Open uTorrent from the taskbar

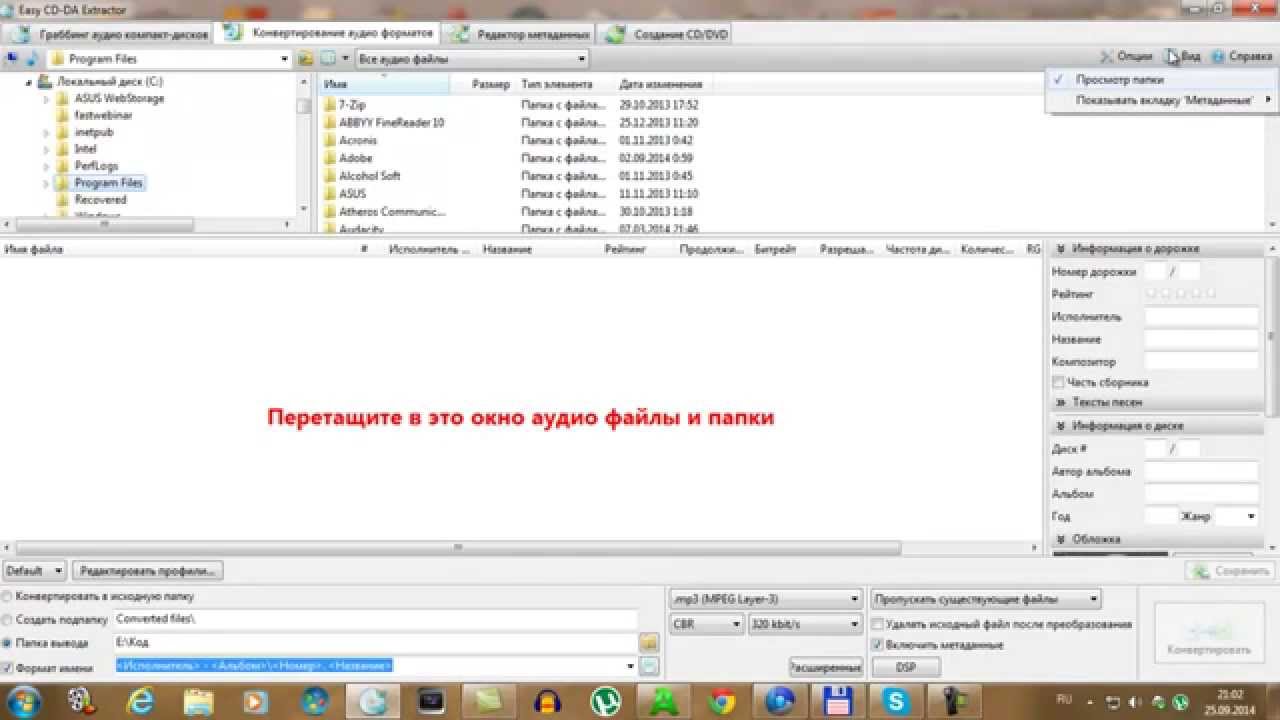(x=604, y=700)
